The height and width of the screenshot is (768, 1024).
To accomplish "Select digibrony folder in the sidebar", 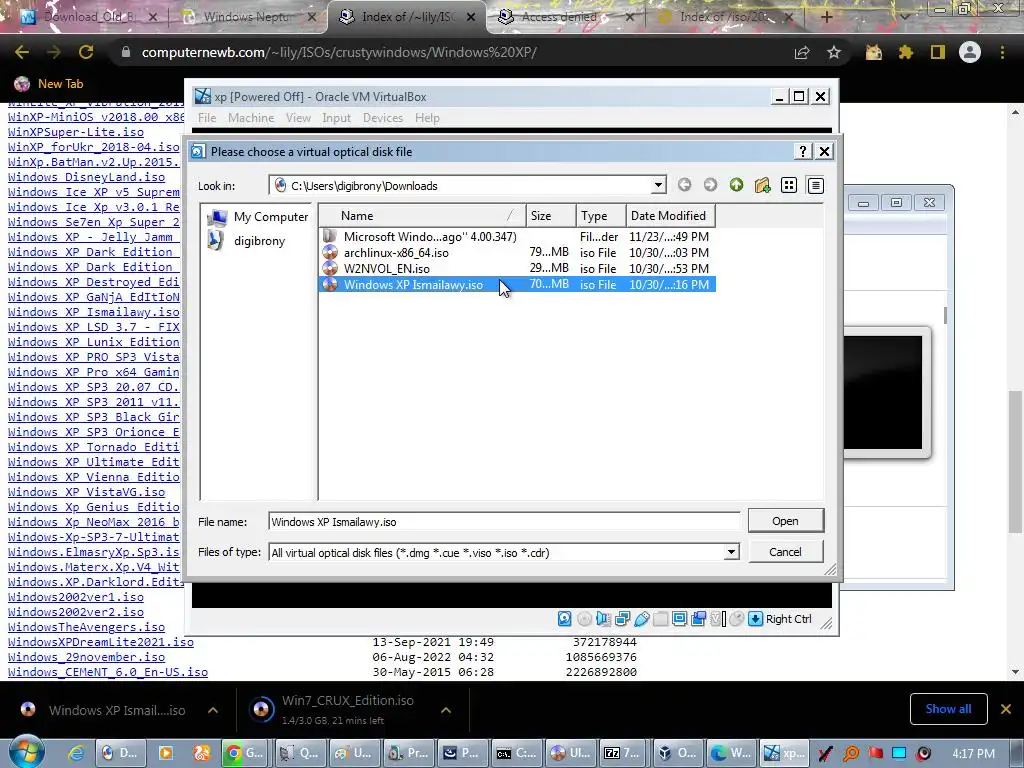I will click(x=247, y=240).
